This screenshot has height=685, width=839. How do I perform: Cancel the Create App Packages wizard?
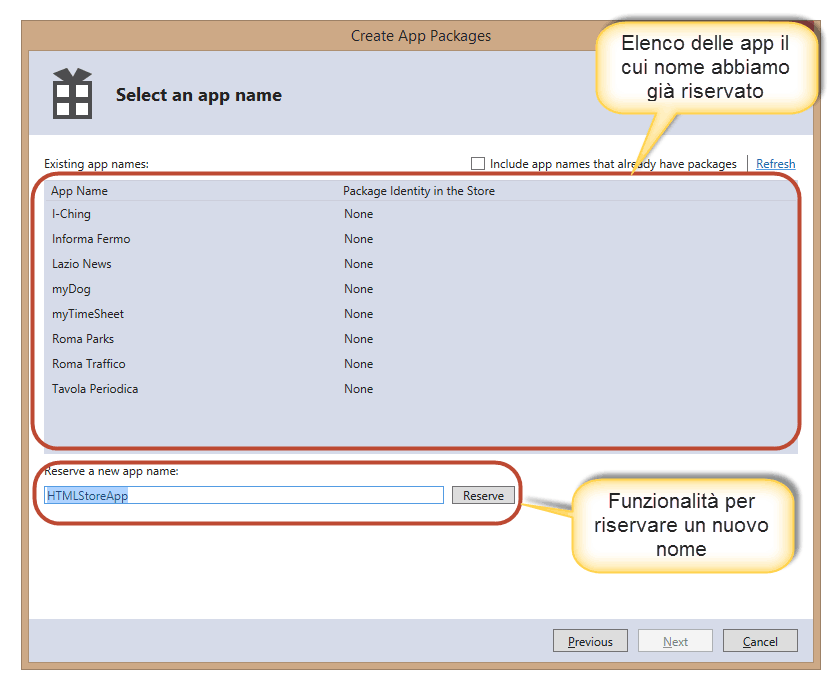(760, 641)
